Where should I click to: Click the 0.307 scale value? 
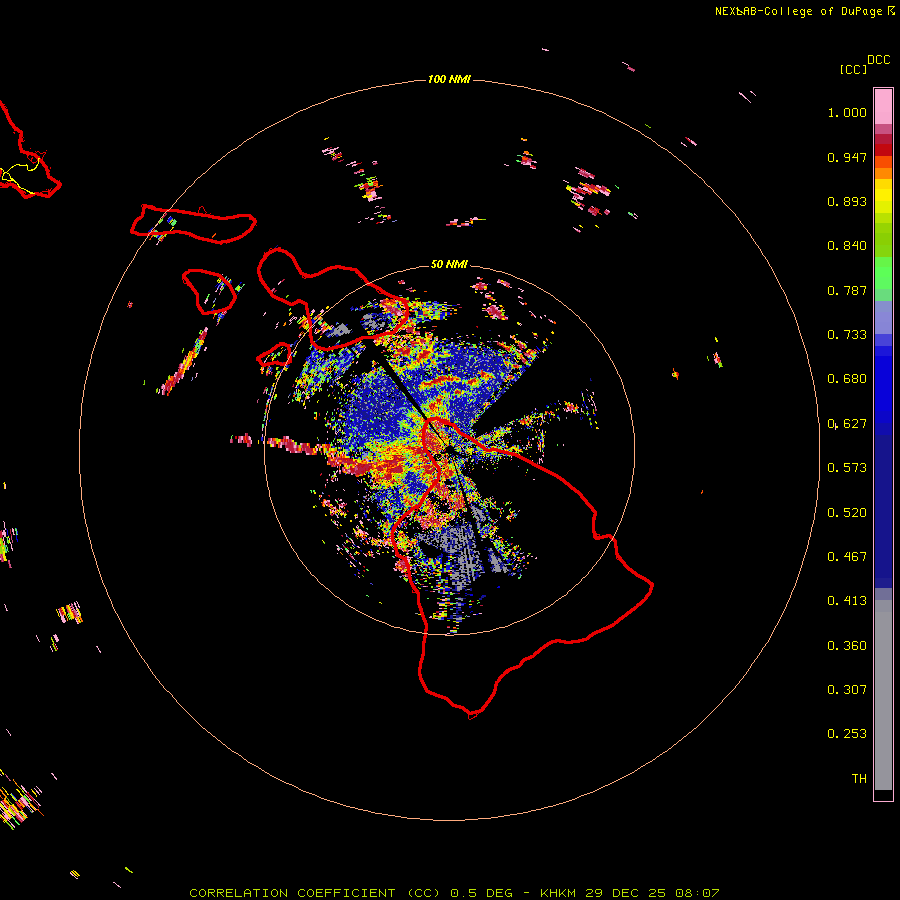click(x=847, y=690)
